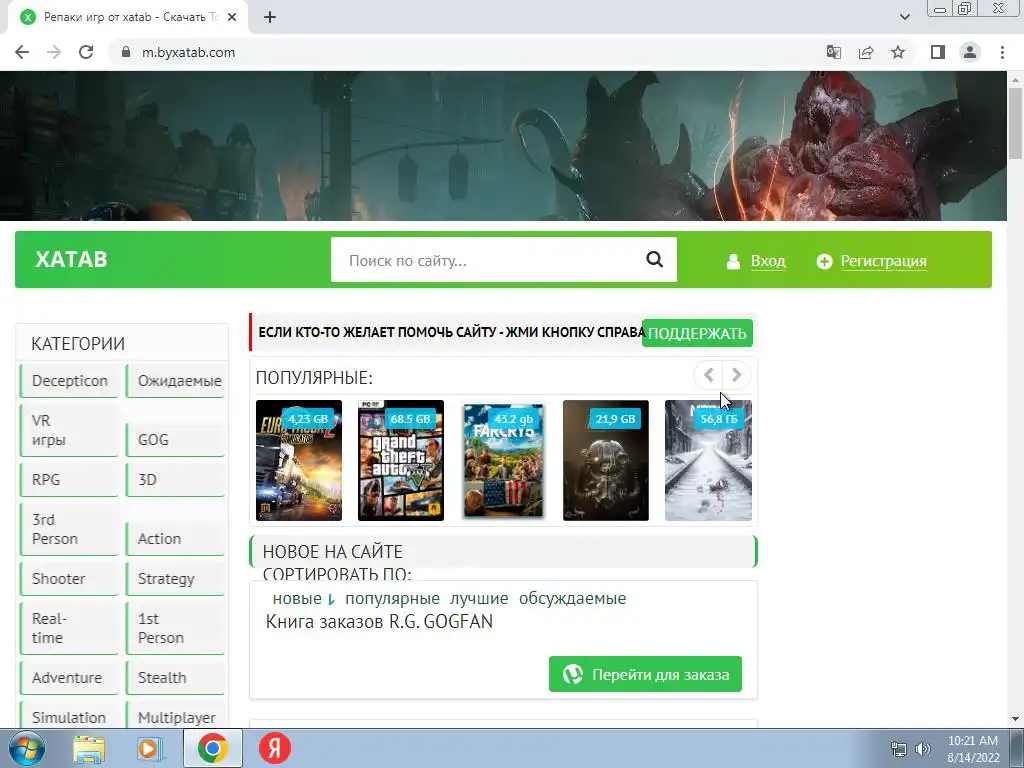Select the Shooter category

click(70, 579)
